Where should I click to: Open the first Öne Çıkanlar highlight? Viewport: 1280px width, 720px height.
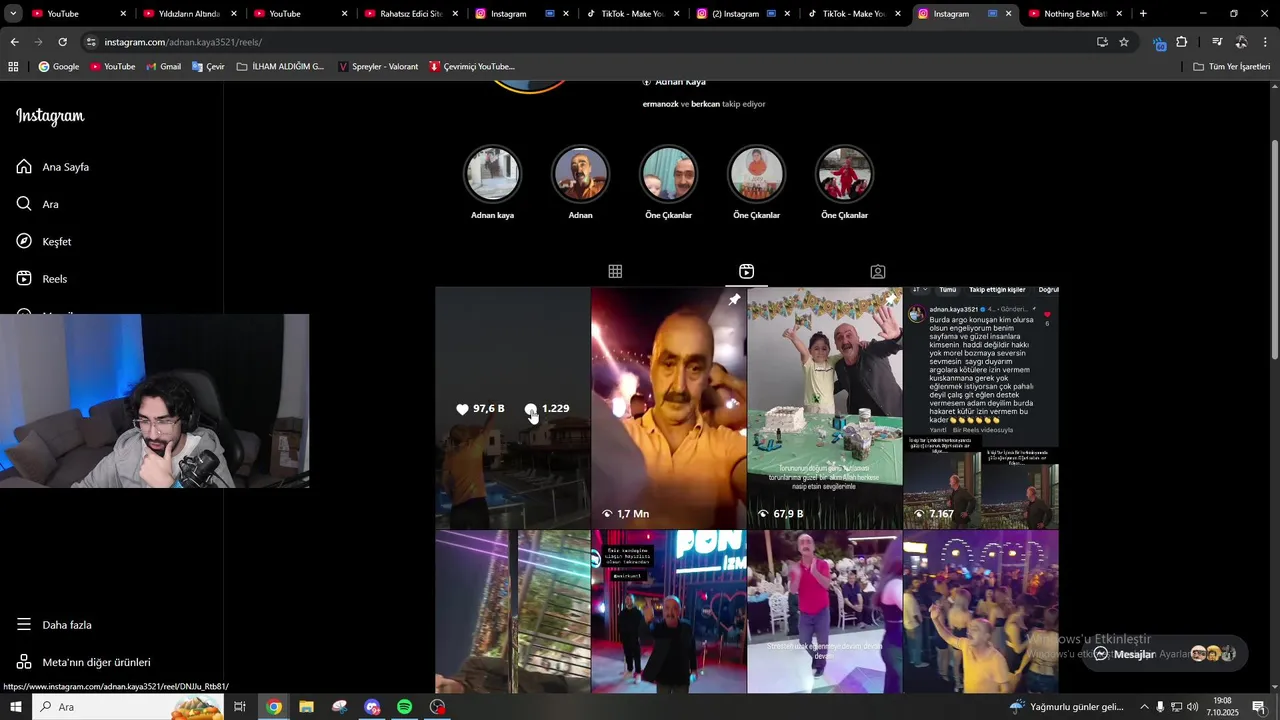click(x=668, y=174)
